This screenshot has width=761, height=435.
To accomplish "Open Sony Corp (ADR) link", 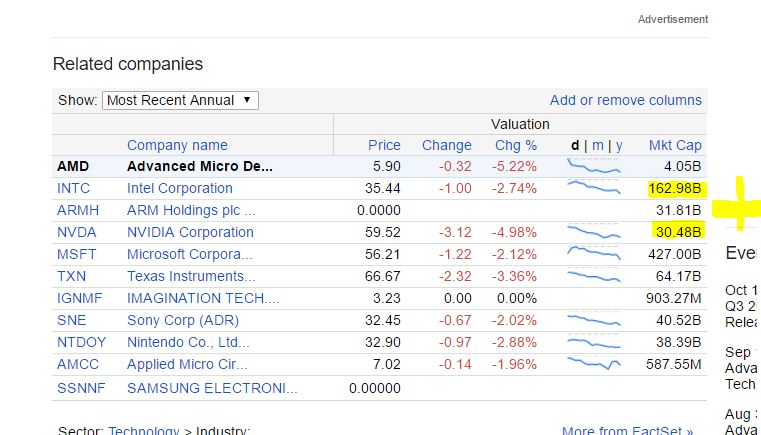I will (x=179, y=320).
